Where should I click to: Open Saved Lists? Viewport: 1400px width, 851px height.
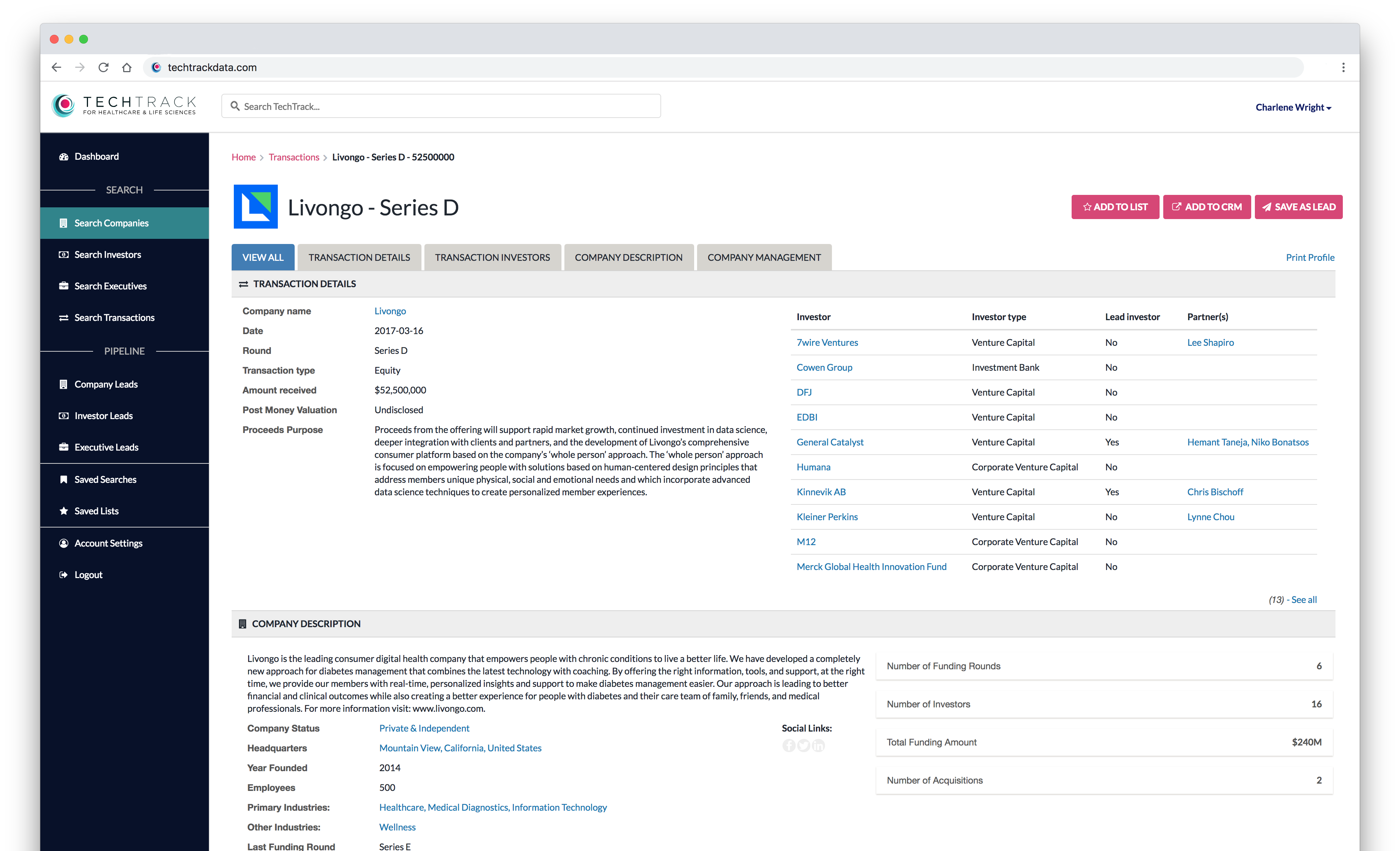[125, 511]
